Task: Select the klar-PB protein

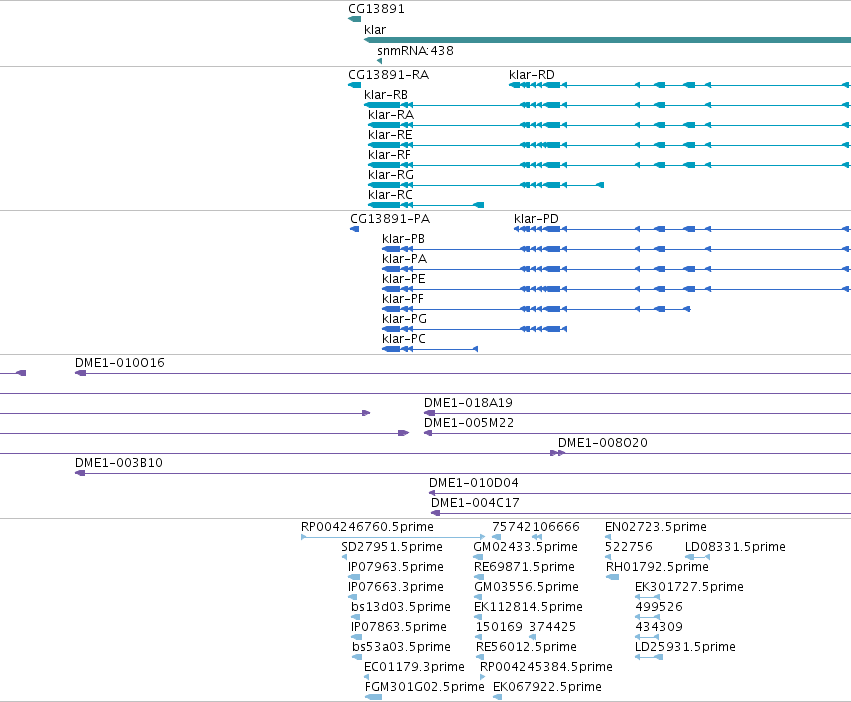Action: [x=403, y=239]
